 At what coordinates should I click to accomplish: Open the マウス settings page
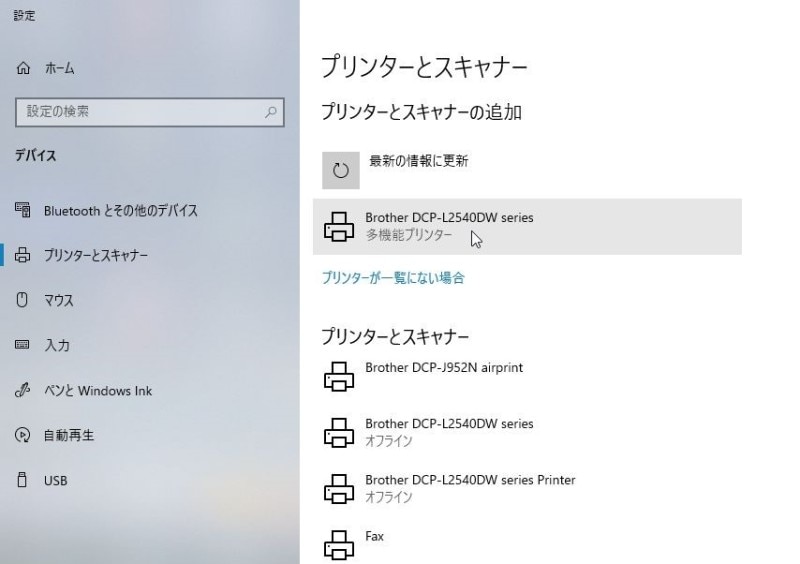(x=59, y=300)
